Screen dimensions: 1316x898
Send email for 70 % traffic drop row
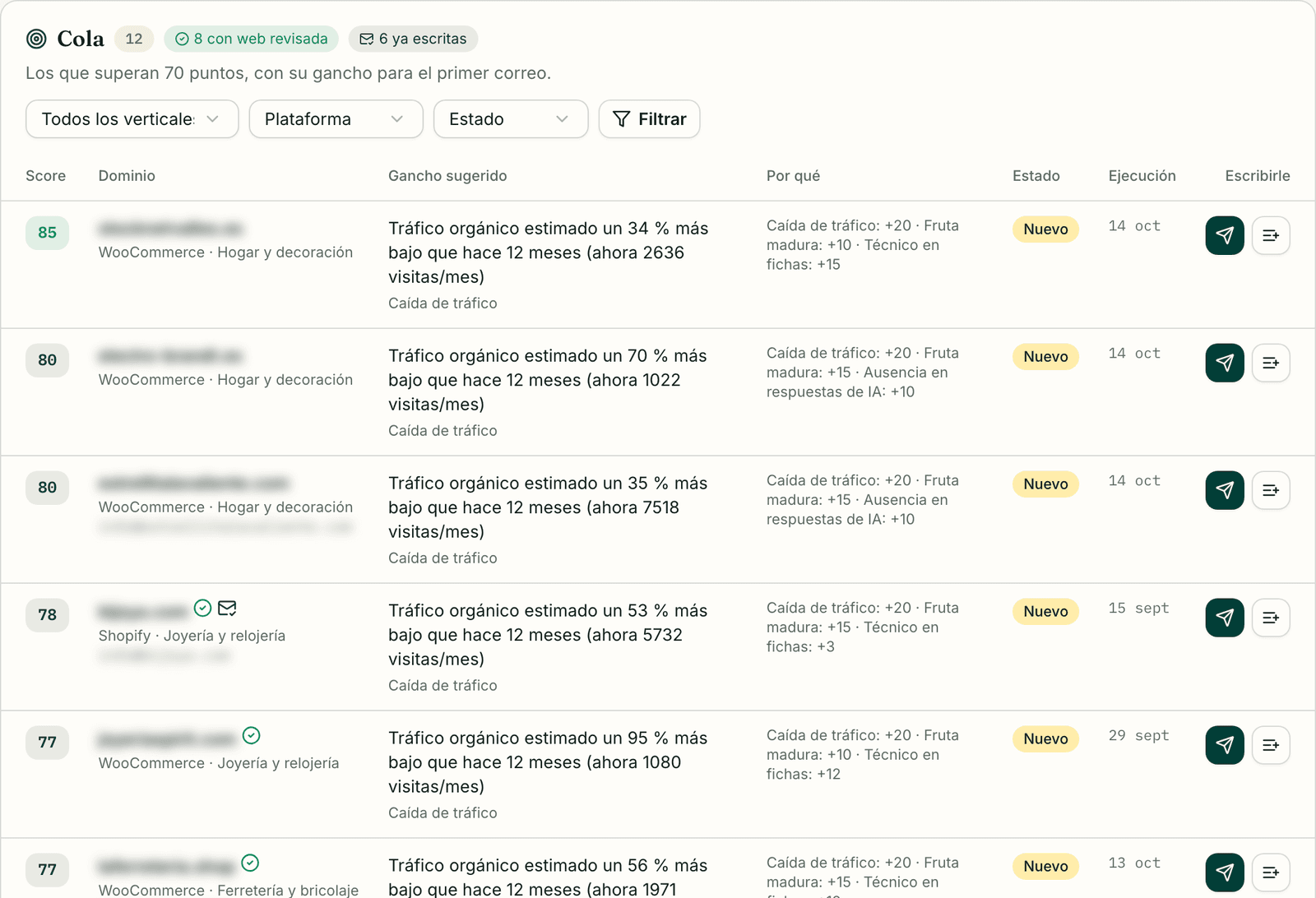(x=1225, y=363)
